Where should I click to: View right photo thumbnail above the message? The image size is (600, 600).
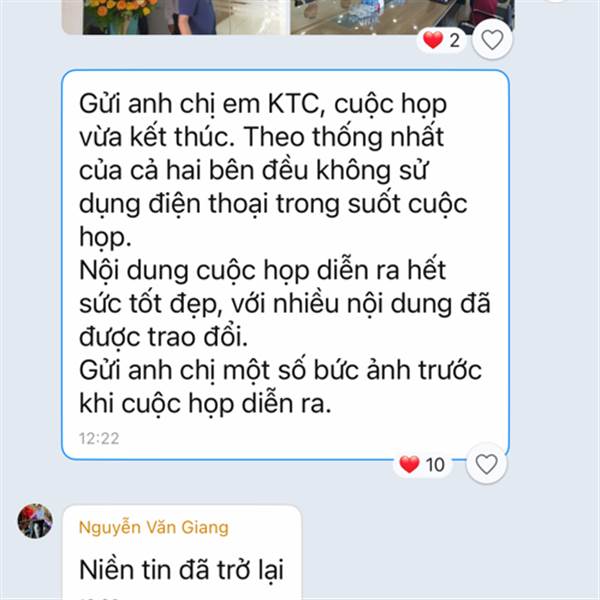(x=402, y=17)
